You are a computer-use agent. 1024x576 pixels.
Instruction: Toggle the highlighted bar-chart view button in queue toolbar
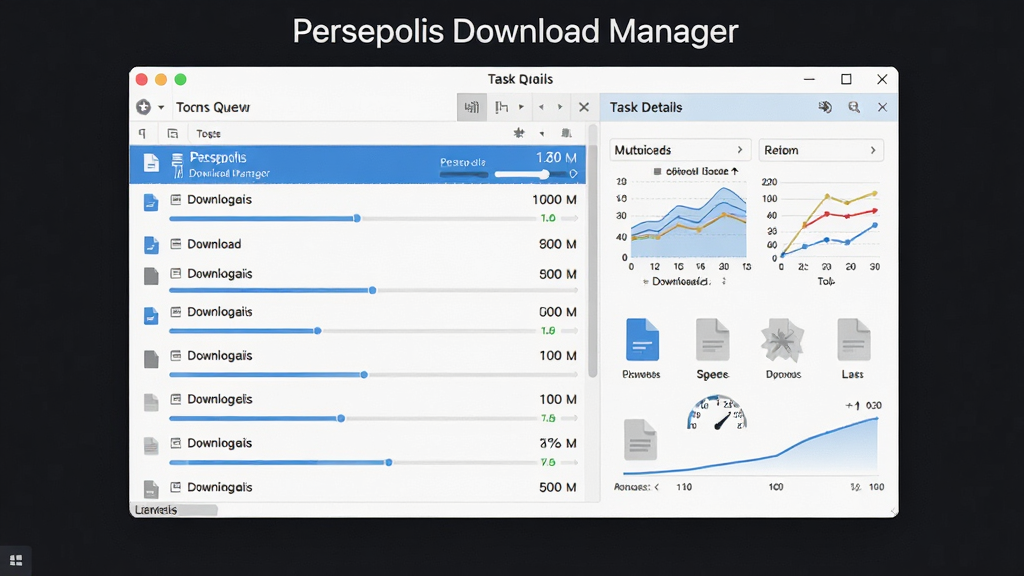472,107
